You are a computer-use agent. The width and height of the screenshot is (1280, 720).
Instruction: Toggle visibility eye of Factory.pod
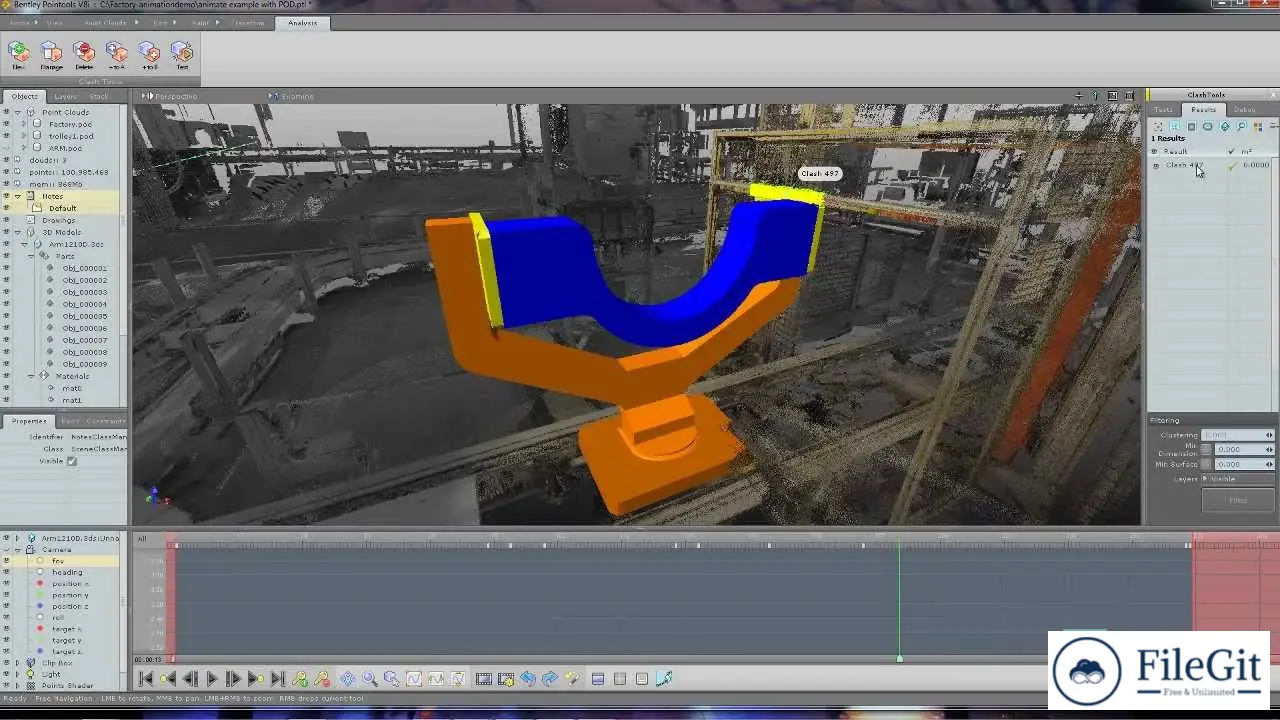pos(6,124)
